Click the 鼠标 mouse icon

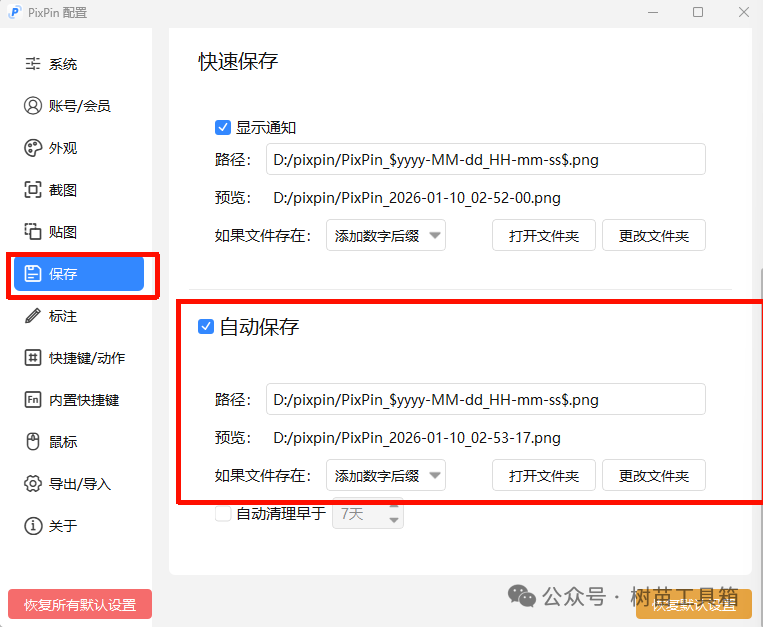pyautogui.click(x=33, y=442)
